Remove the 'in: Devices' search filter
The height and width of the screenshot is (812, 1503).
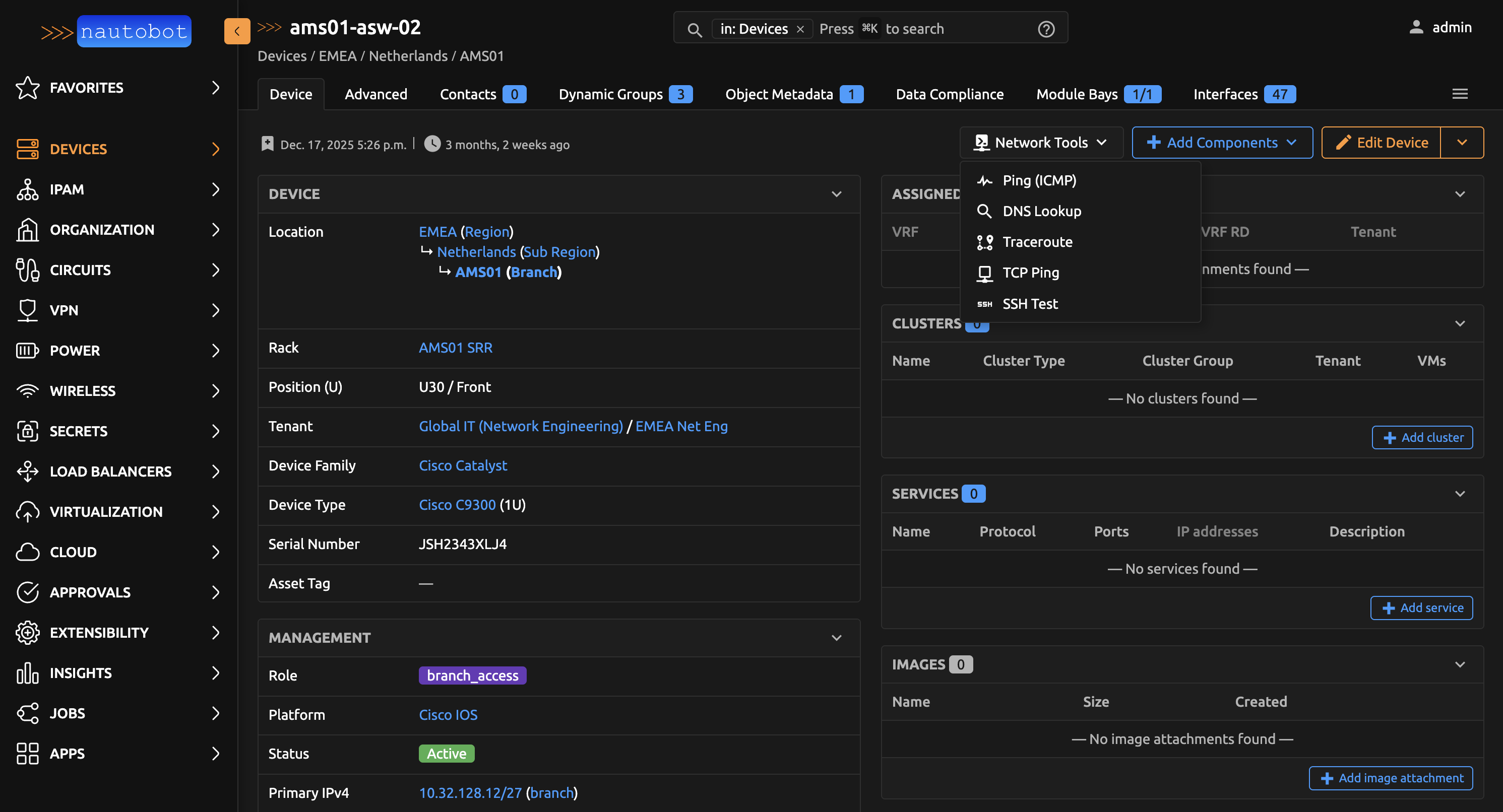tap(800, 29)
